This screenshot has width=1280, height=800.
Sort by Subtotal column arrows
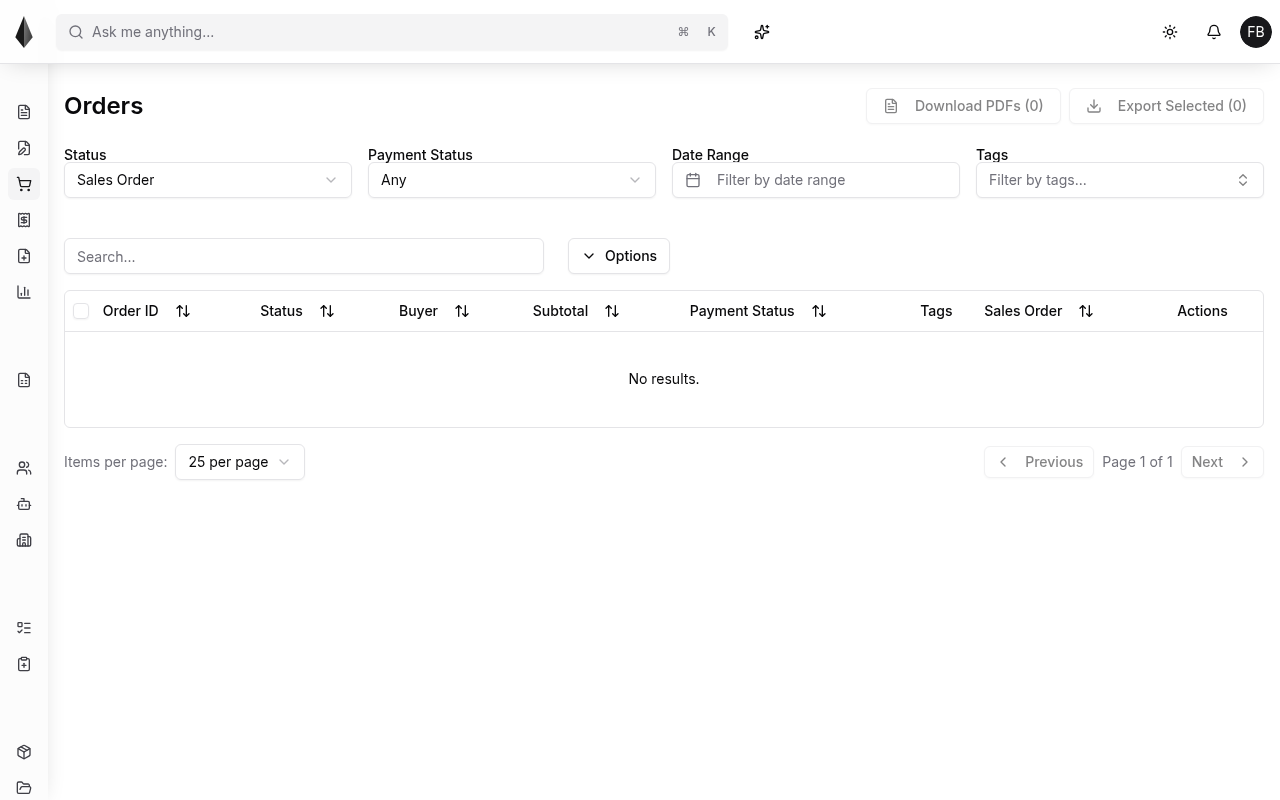click(x=612, y=311)
